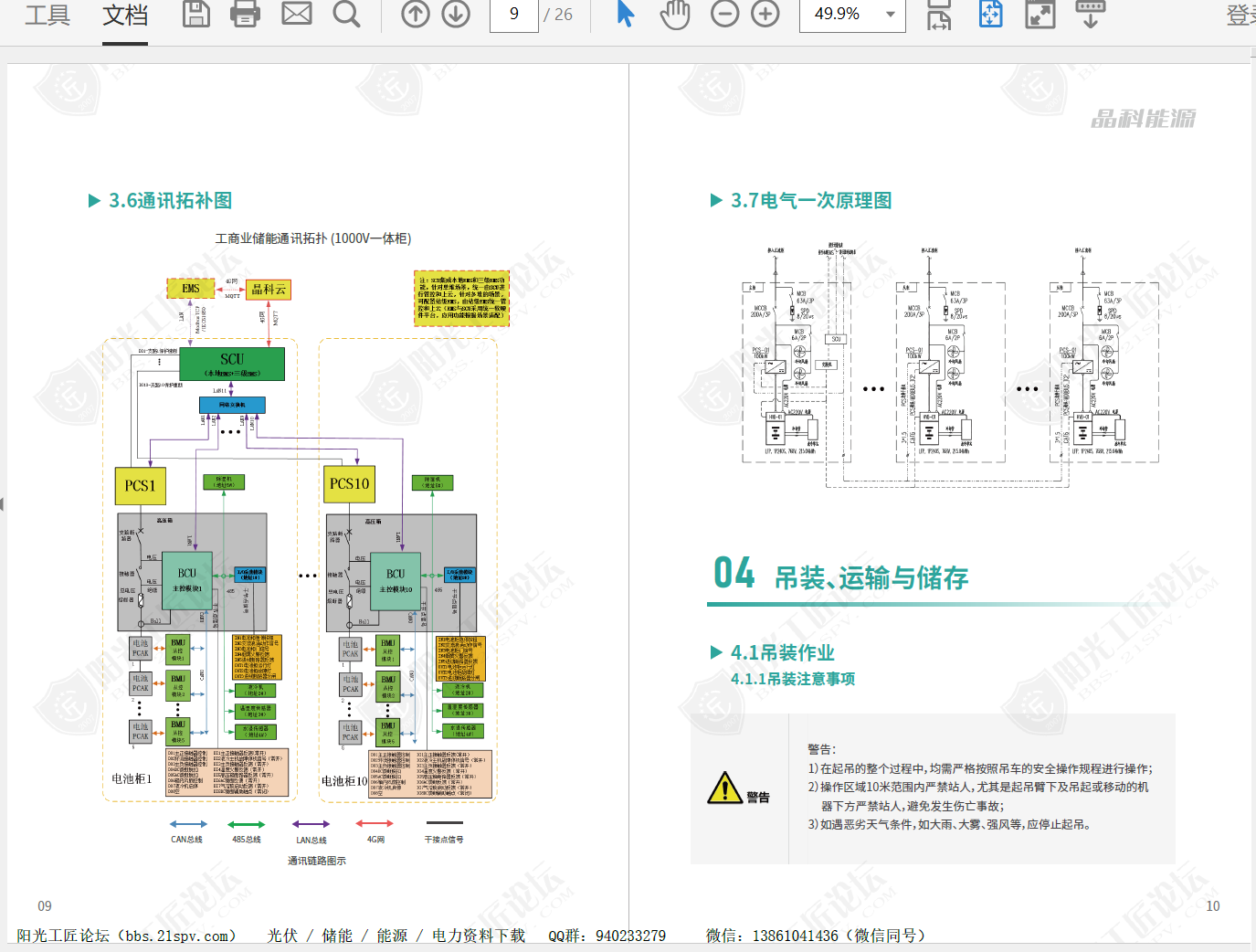Zoom in with the plus icon

(765, 14)
